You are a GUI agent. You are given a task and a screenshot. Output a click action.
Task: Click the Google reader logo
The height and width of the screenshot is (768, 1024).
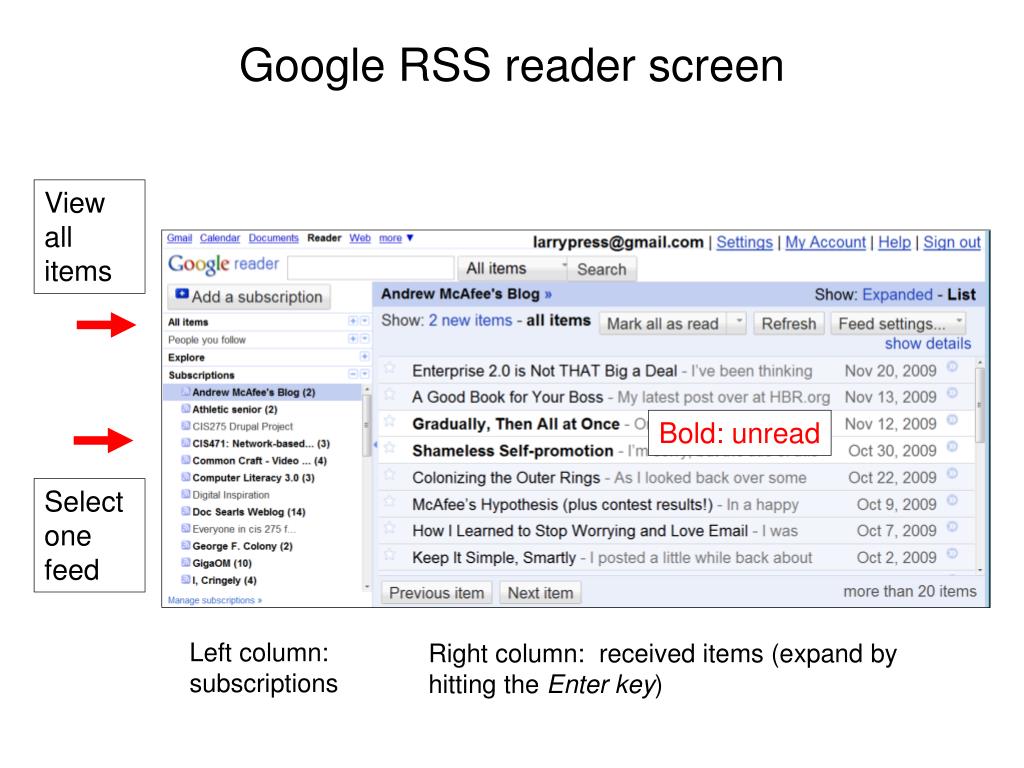[223, 264]
